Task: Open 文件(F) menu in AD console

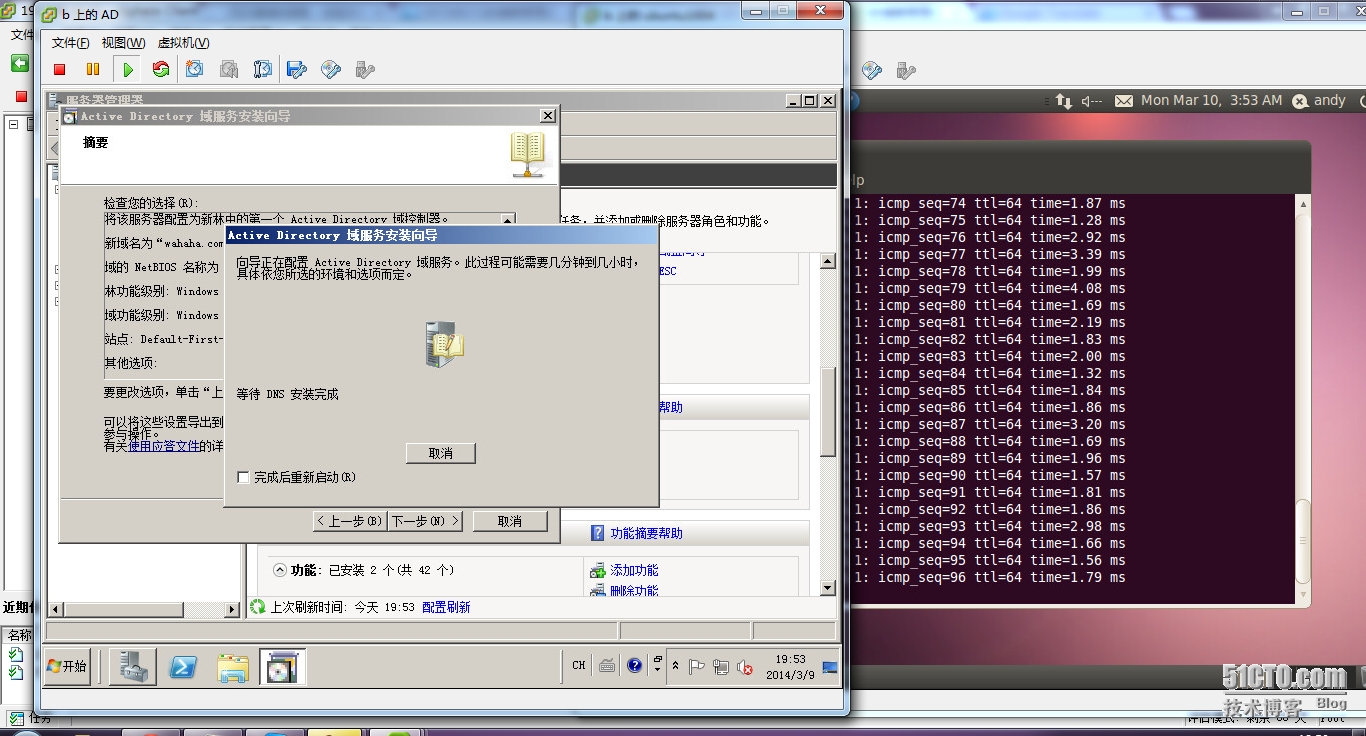Action: (x=70, y=43)
